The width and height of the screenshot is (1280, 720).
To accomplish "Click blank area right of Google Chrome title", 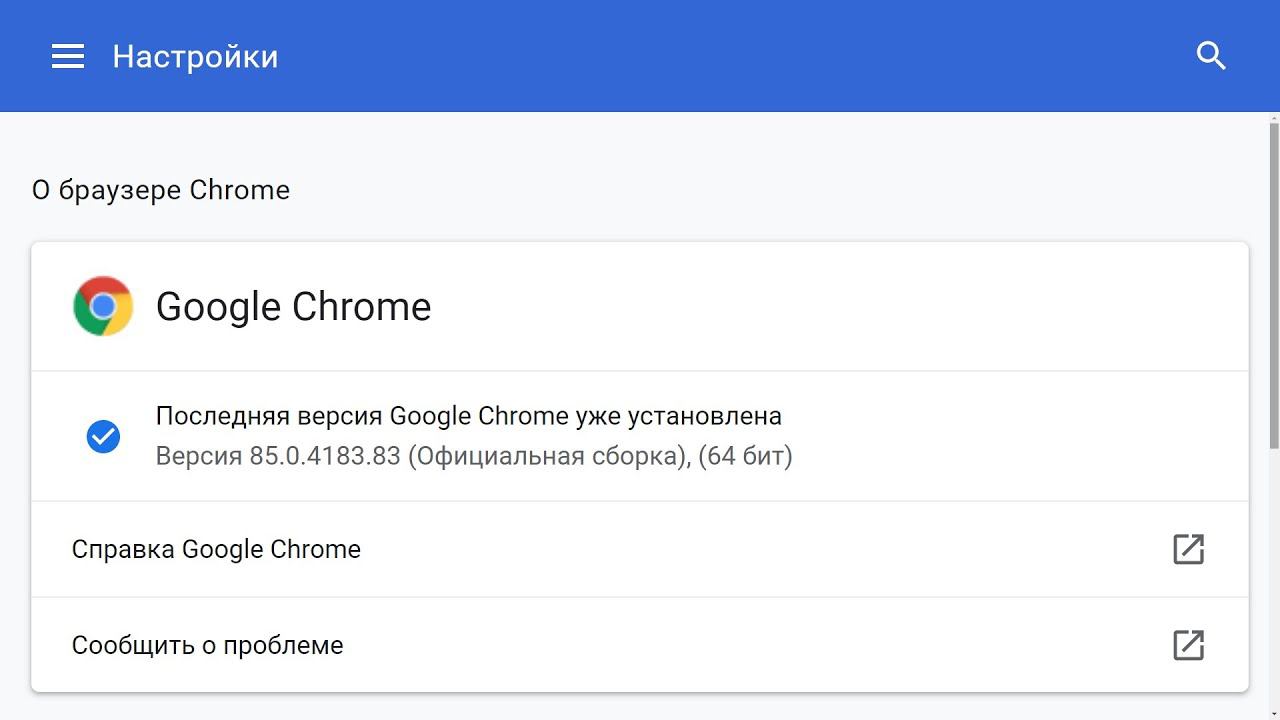I will click(800, 306).
